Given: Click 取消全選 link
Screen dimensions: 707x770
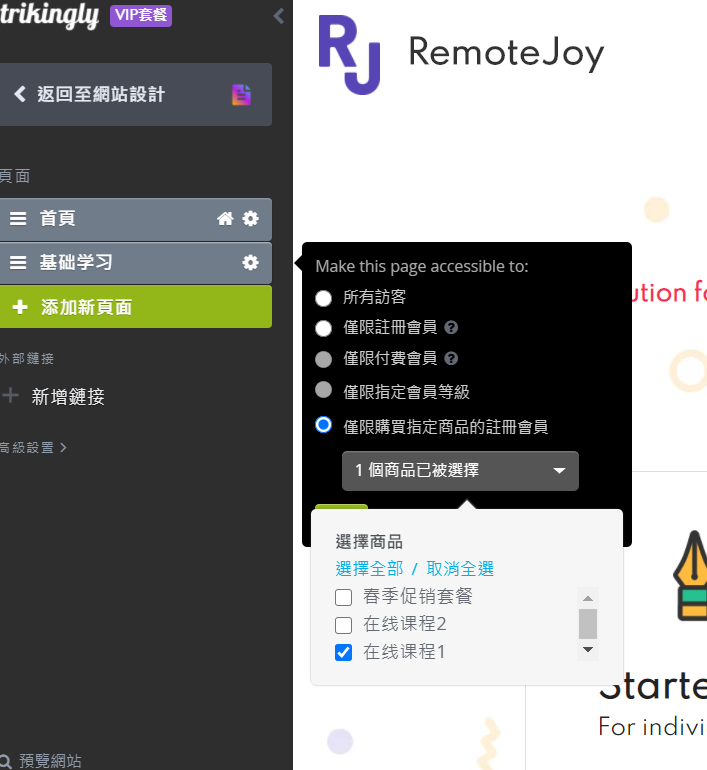Looking at the screenshot, I should point(460,569).
